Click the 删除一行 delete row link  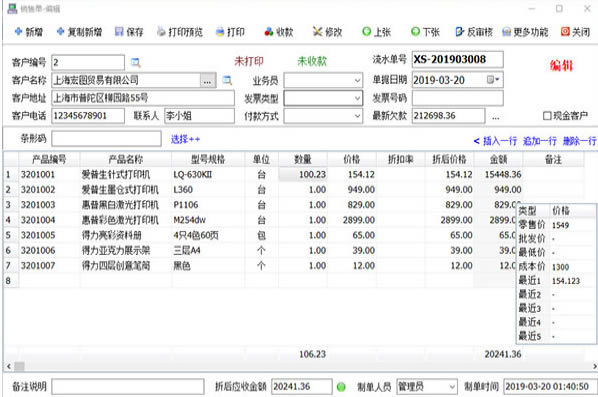pyautogui.click(x=580, y=141)
